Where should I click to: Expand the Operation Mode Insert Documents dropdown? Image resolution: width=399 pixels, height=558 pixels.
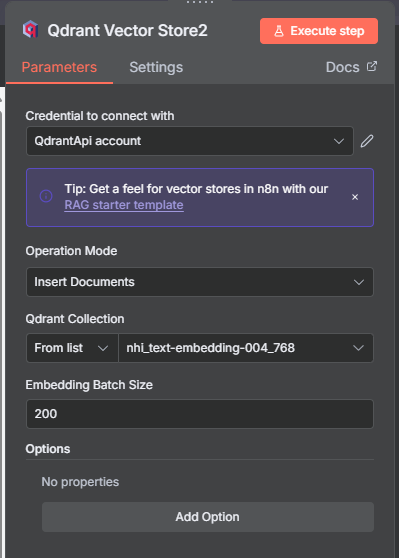(200, 282)
